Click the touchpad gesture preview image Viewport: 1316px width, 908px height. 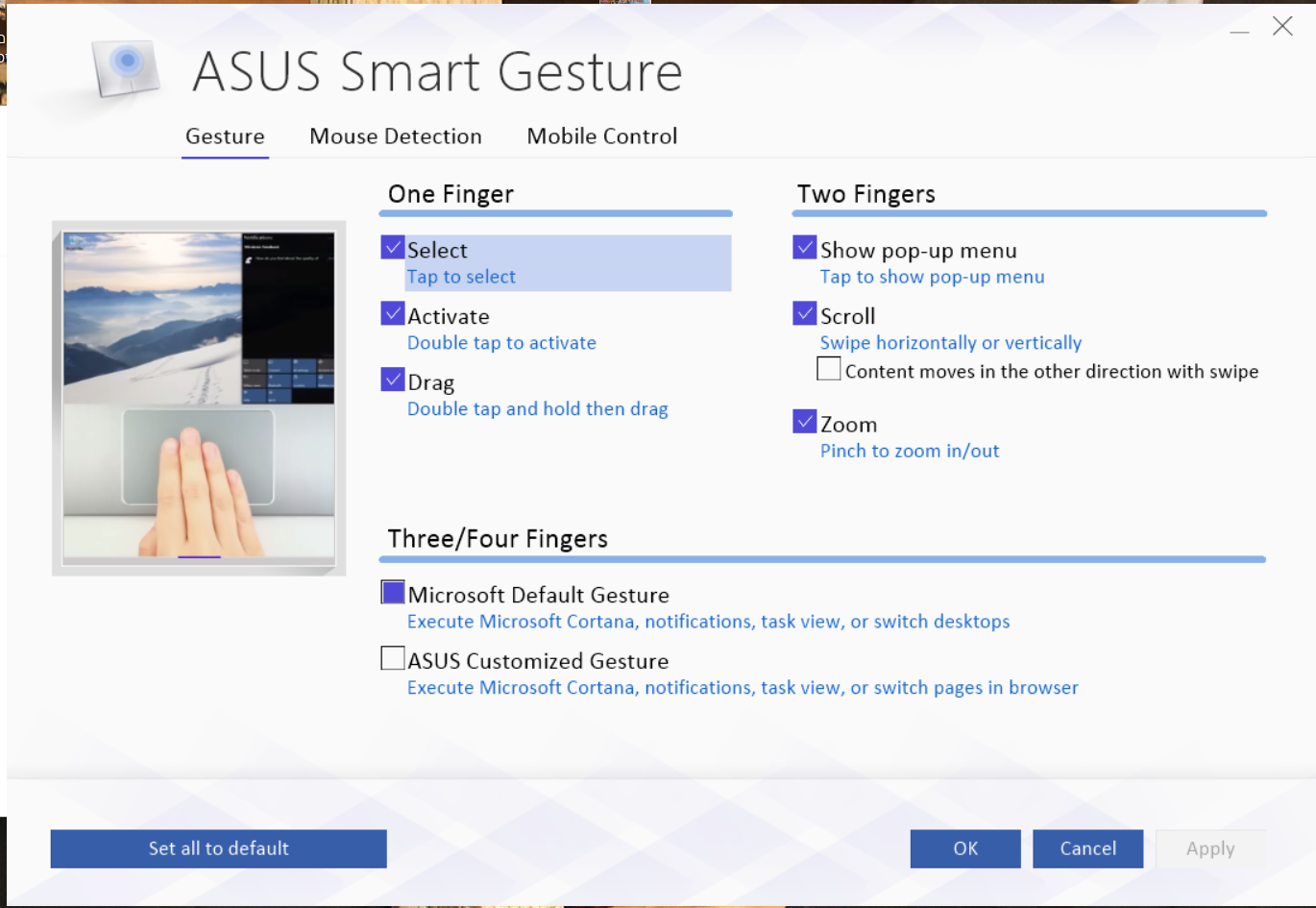click(x=199, y=398)
